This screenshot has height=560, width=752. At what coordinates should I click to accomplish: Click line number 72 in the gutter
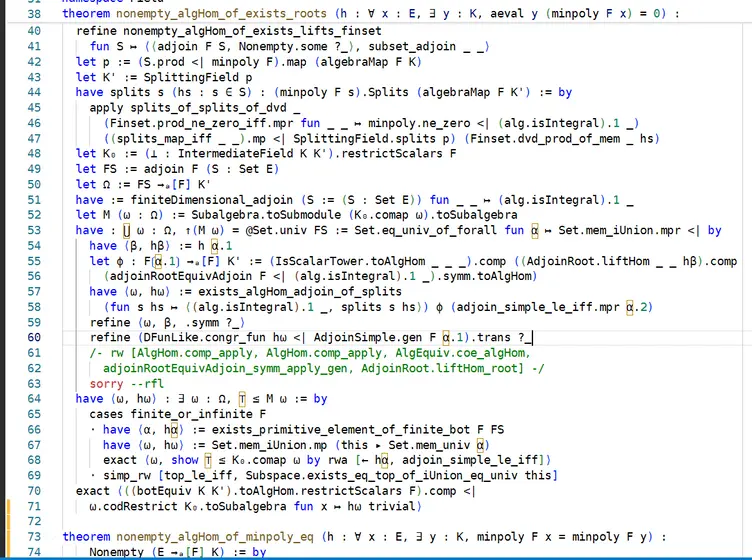34,521
